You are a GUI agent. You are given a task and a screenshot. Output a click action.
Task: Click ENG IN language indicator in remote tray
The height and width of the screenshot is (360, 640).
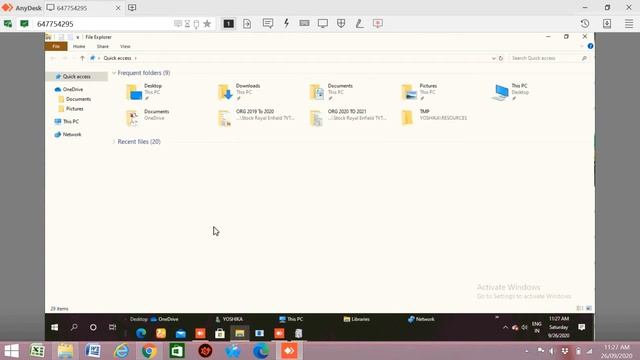click(537, 327)
